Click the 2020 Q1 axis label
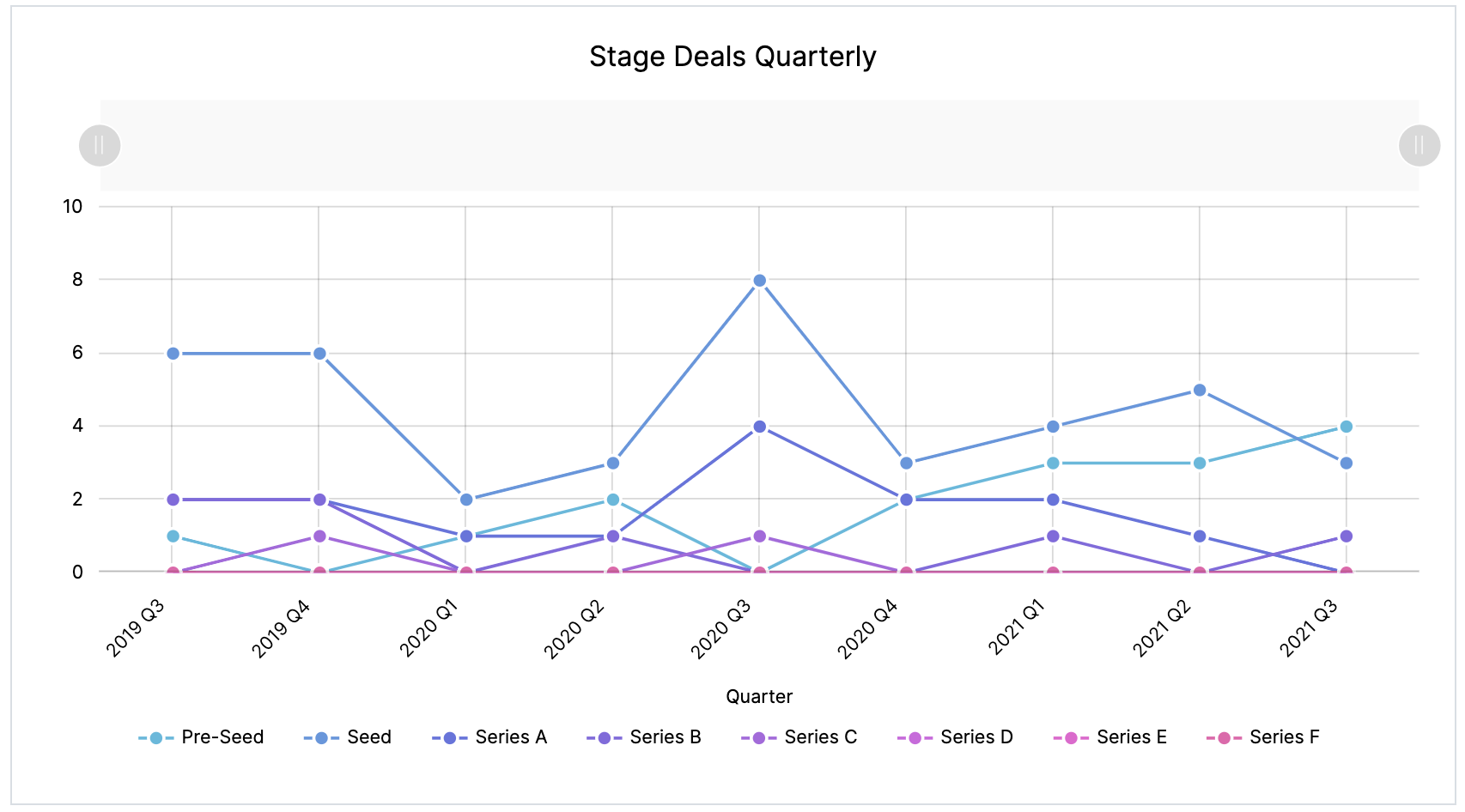The image size is (1465, 812). [x=430, y=629]
